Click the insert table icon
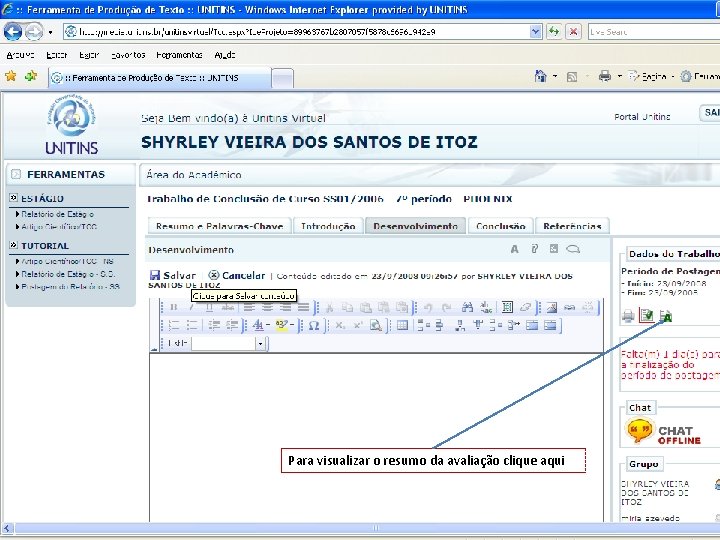The width and height of the screenshot is (720, 540). [402, 326]
